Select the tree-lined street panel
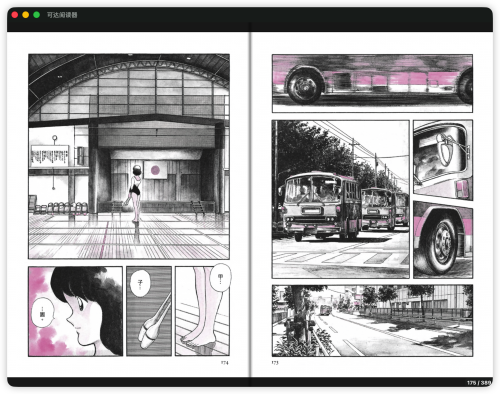This screenshot has width=500, height=394. point(372,320)
